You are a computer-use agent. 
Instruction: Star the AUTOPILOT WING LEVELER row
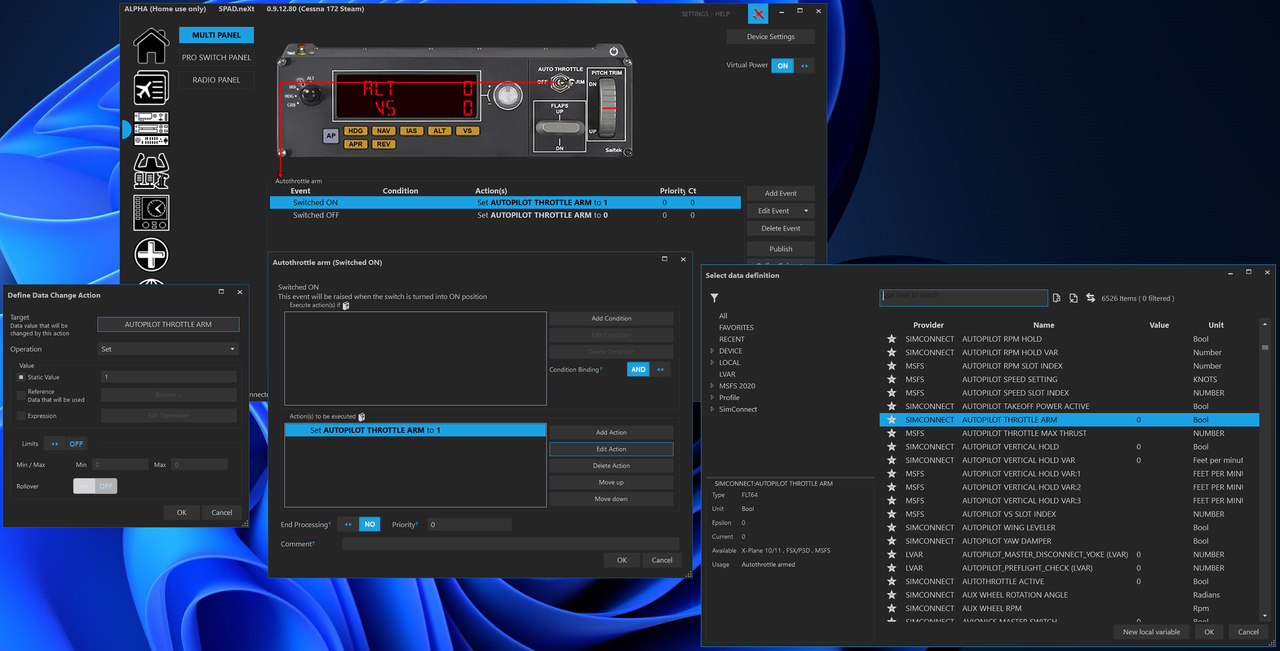[x=891, y=527]
